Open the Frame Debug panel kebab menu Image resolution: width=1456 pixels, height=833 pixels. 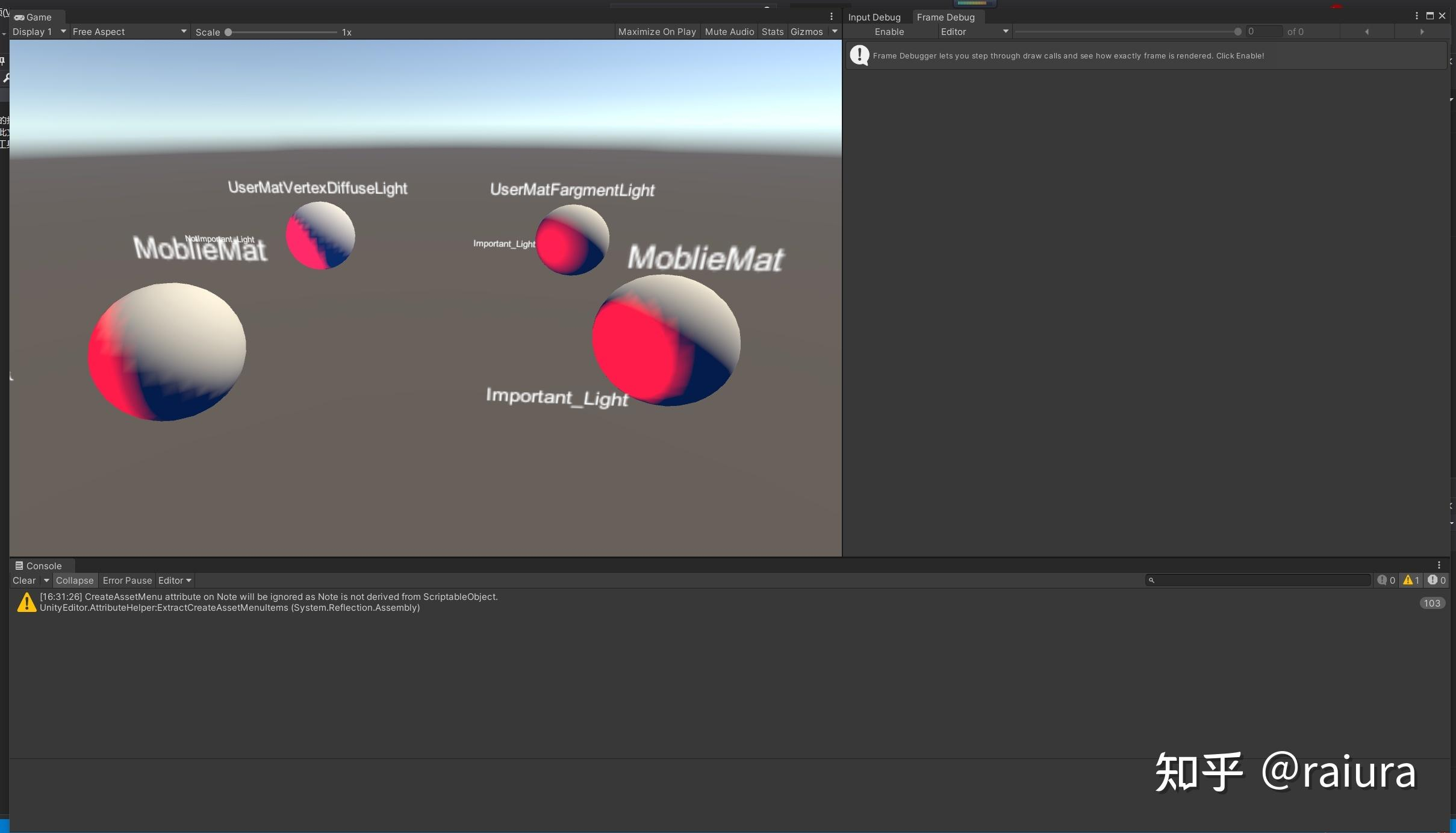coord(1416,16)
